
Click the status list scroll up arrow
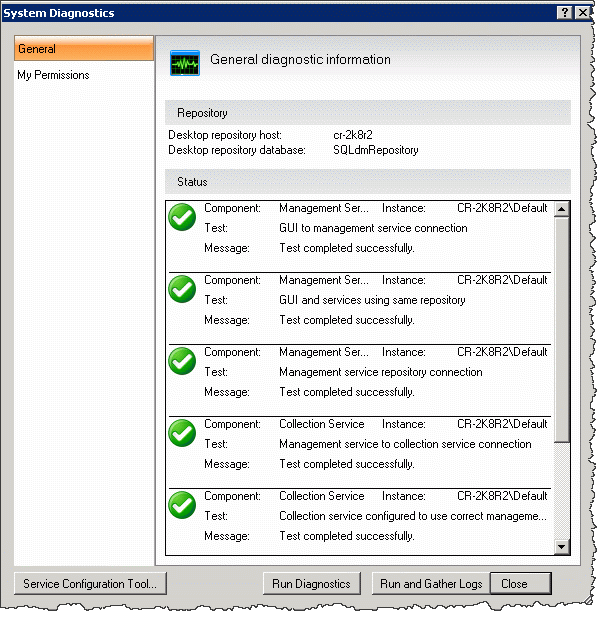562,209
